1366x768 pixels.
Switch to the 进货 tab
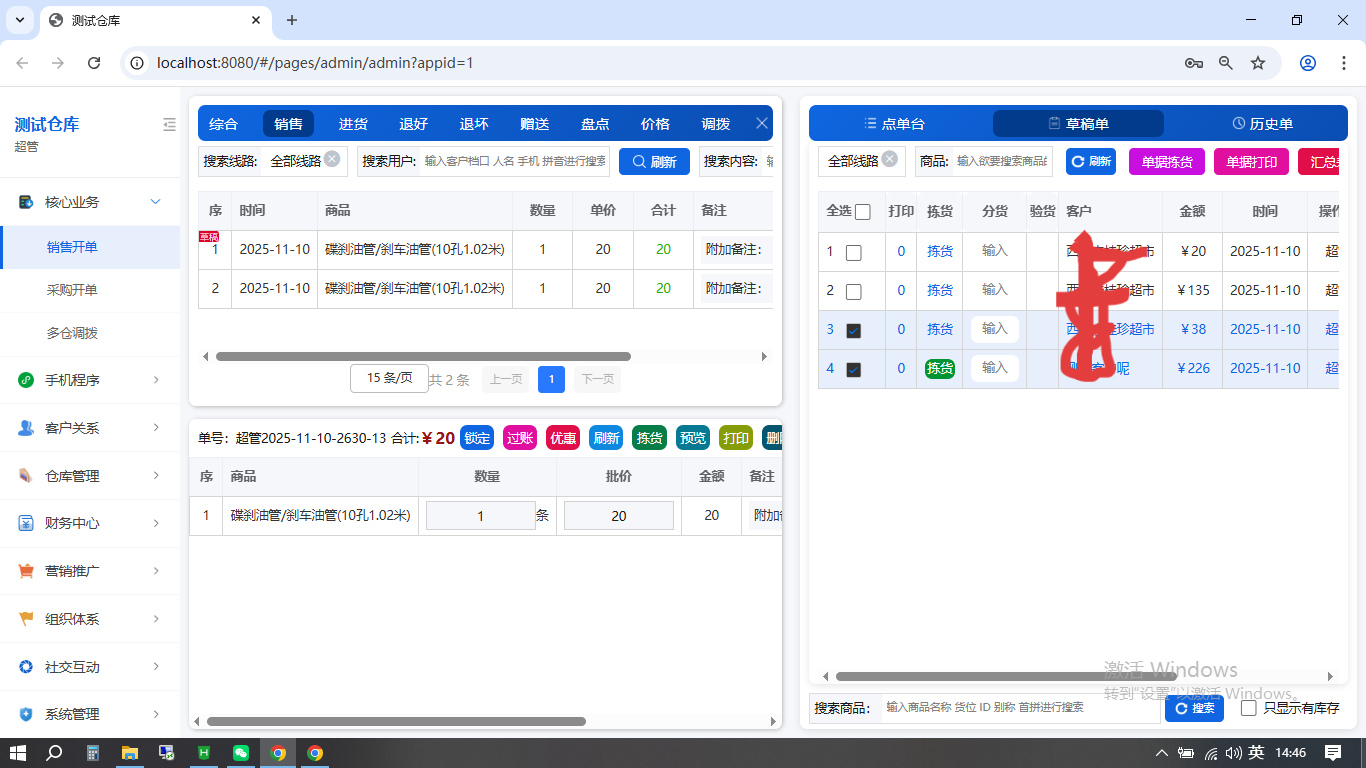click(x=352, y=123)
